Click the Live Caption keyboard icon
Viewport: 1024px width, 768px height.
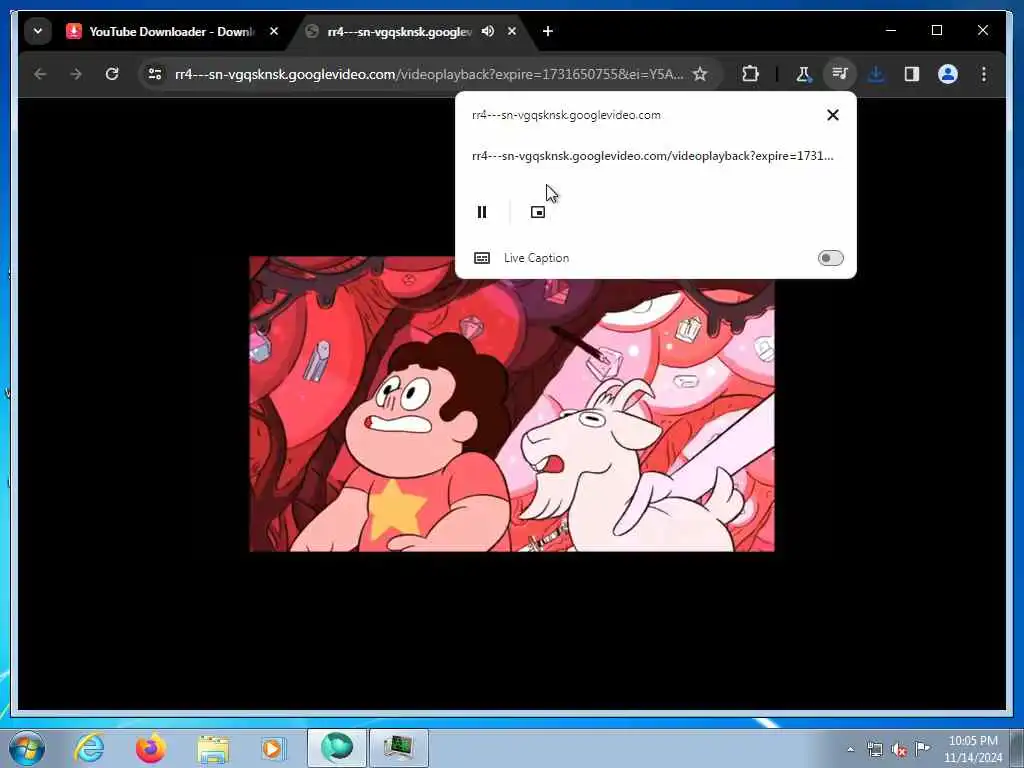[482, 258]
